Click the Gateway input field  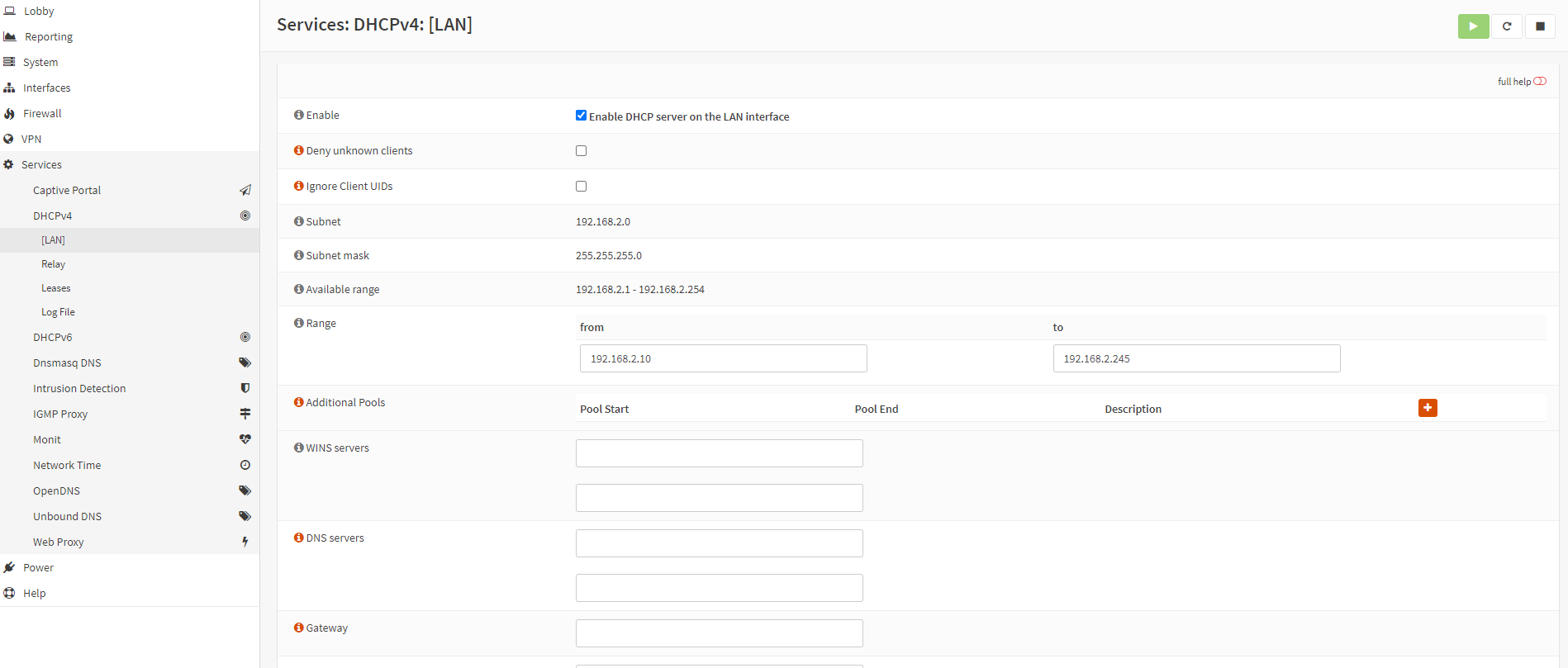tap(720, 633)
